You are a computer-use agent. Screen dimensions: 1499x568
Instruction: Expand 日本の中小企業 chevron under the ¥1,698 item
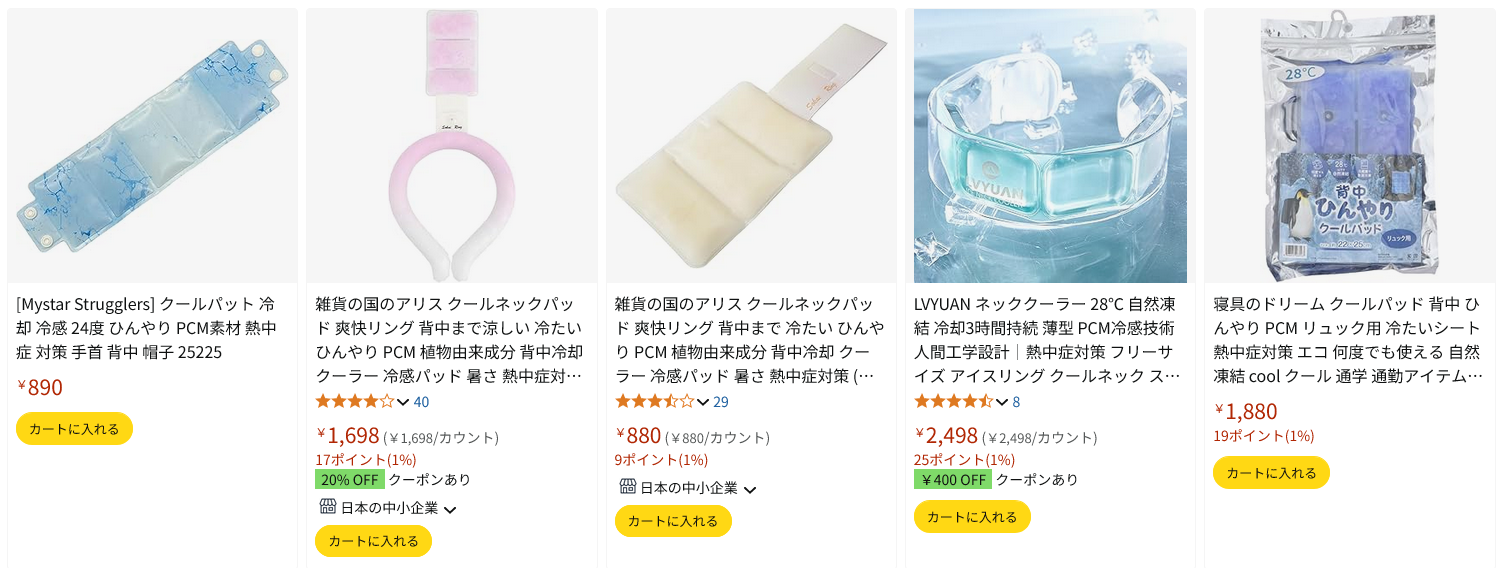pyautogui.click(x=450, y=509)
